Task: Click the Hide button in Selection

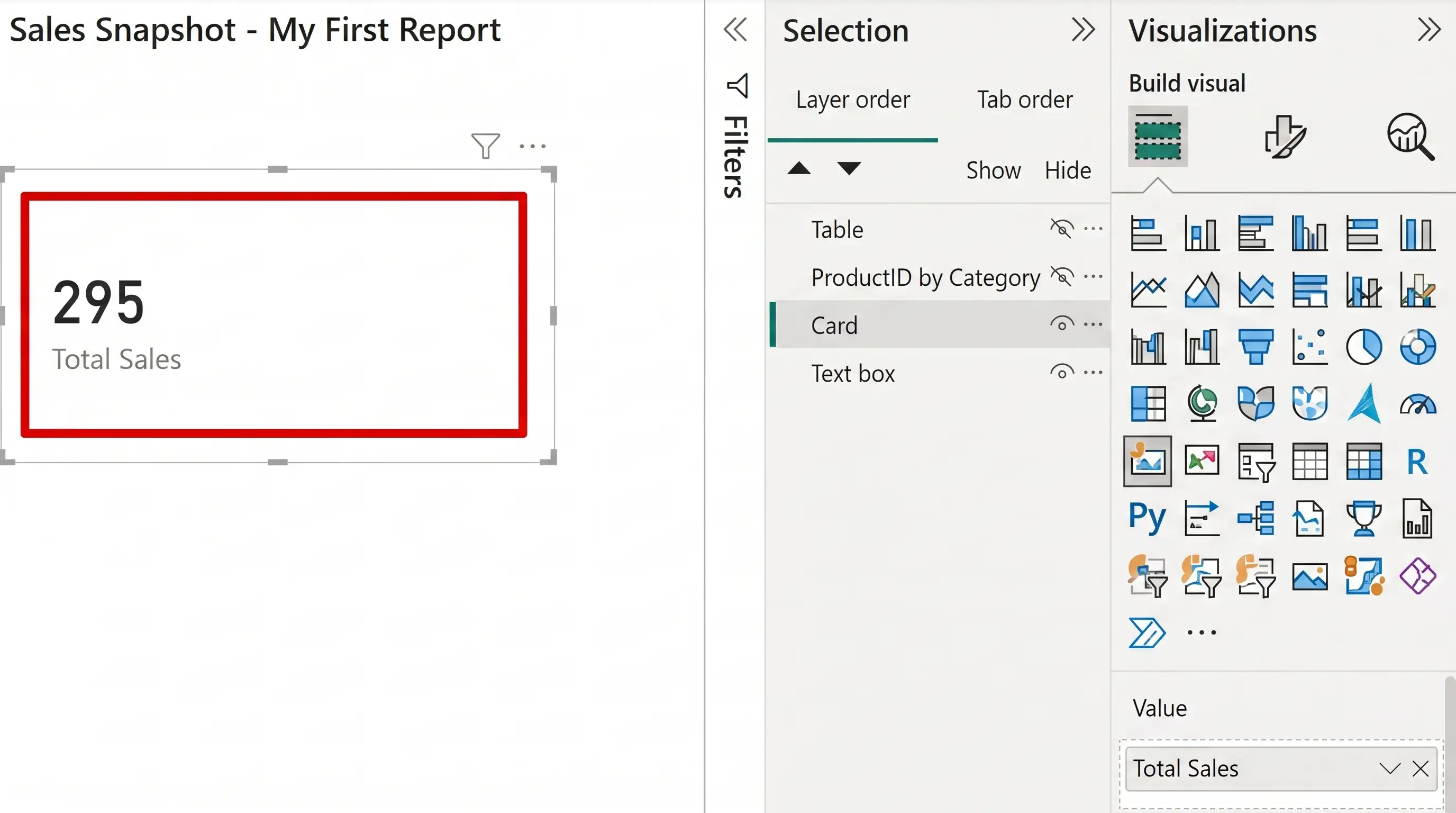Action: point(1068,170)
